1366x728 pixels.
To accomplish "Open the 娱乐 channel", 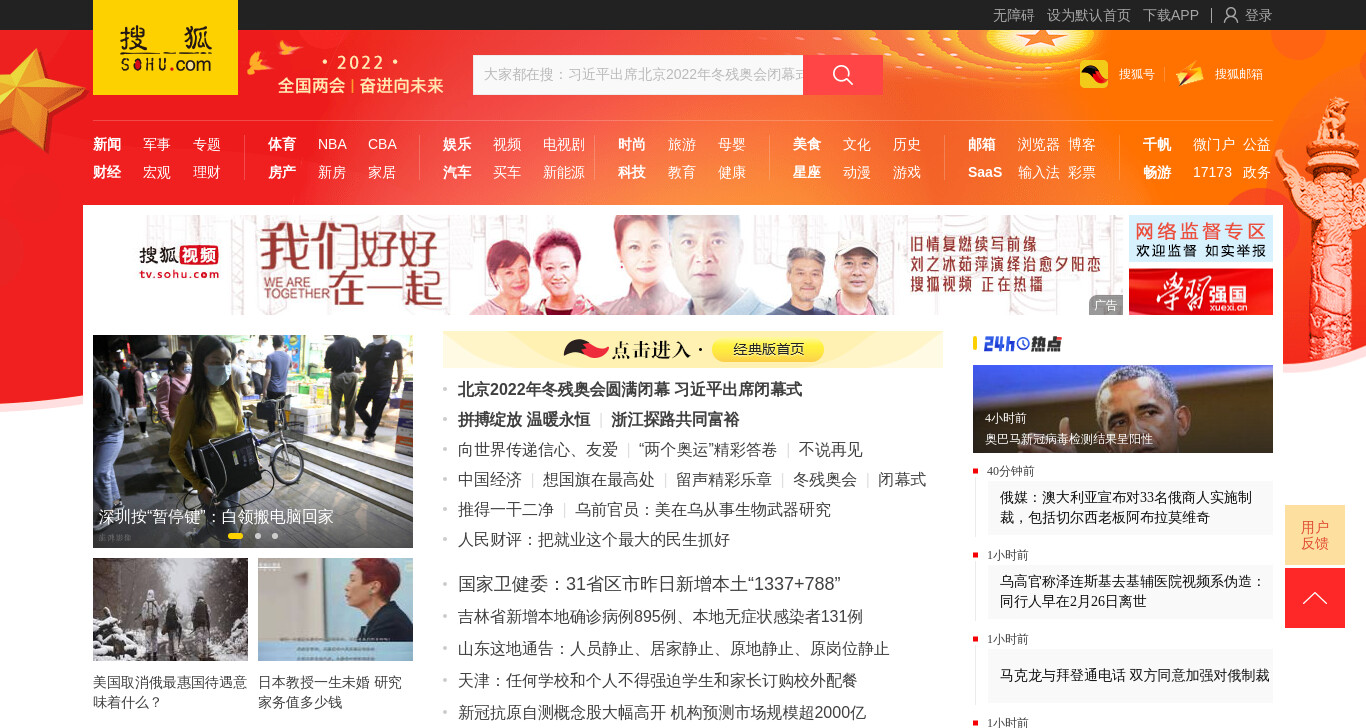I will tap(457, 144).
